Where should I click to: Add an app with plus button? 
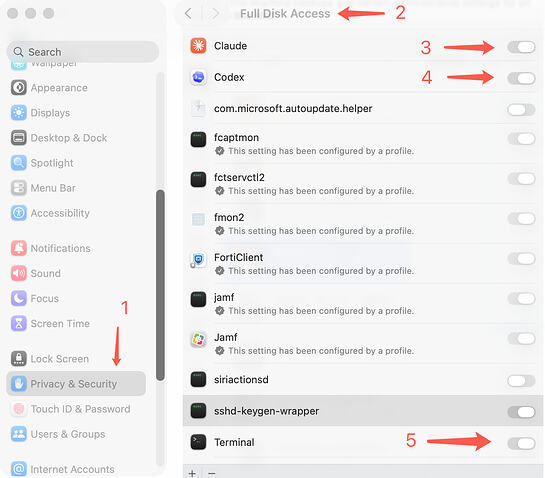coord(192,473)
